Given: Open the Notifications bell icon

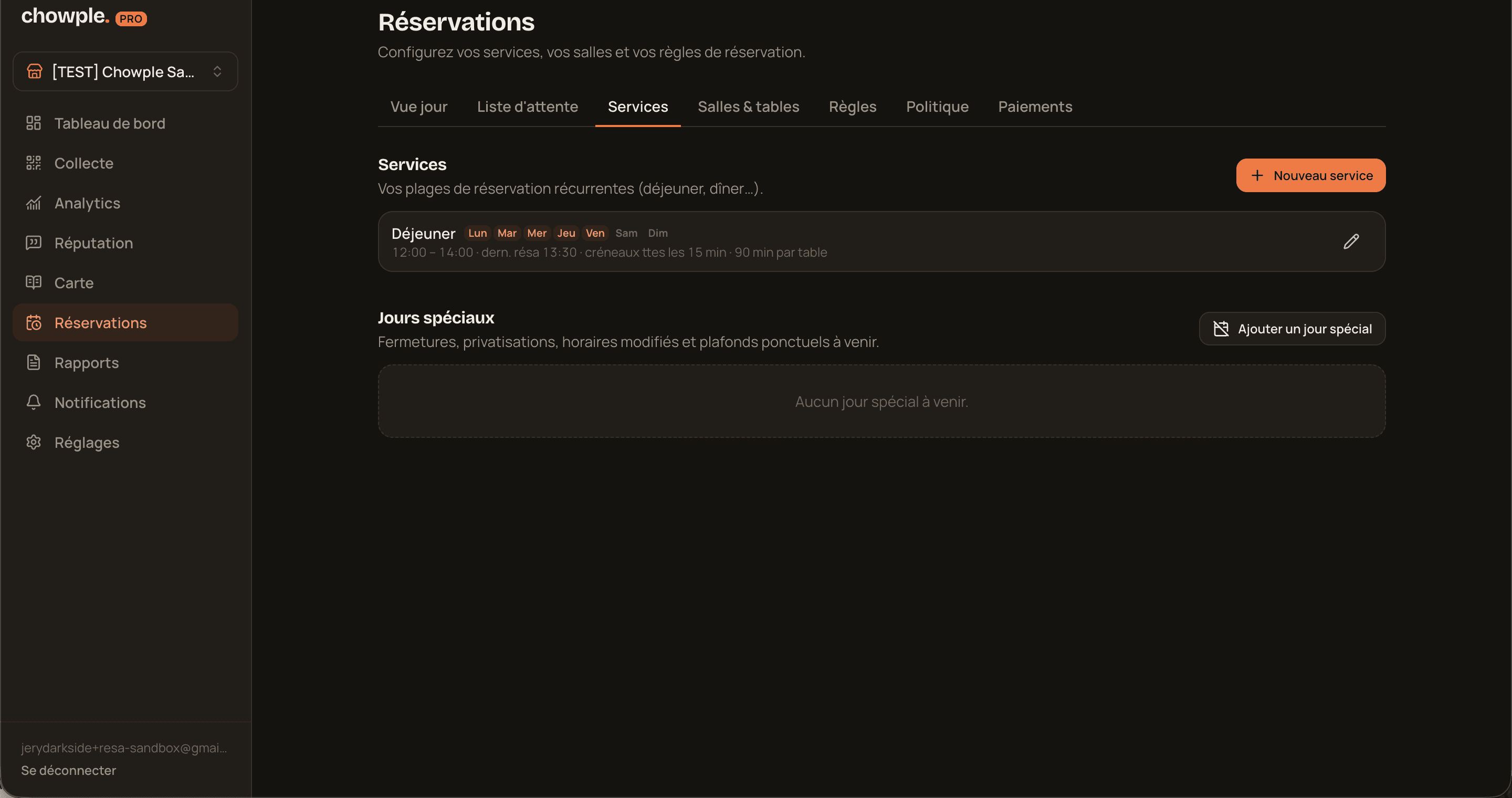Looking at the screenshot, I should 34,403.
